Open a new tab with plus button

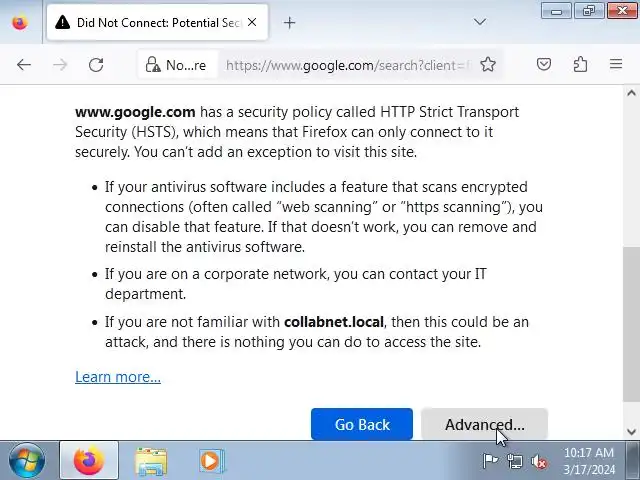point(289,22)
